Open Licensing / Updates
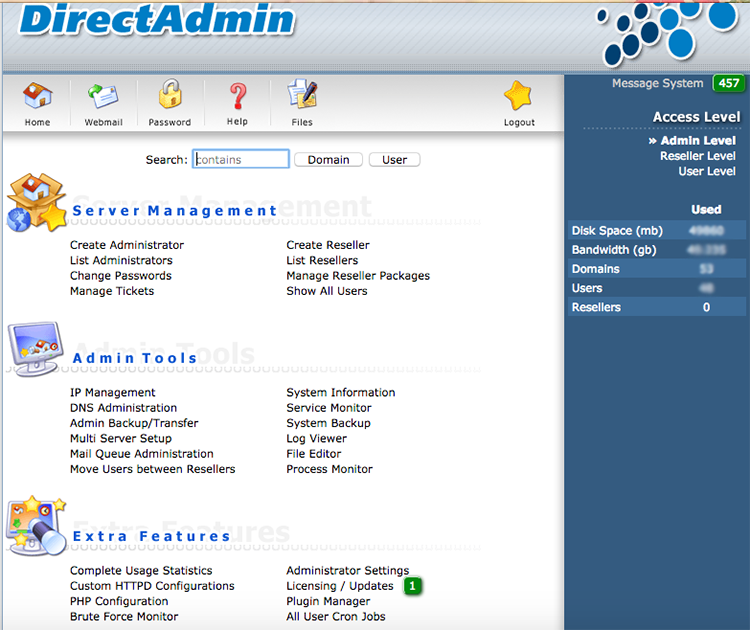Viewport: 750px width, 630px height. tap(340, 586)
